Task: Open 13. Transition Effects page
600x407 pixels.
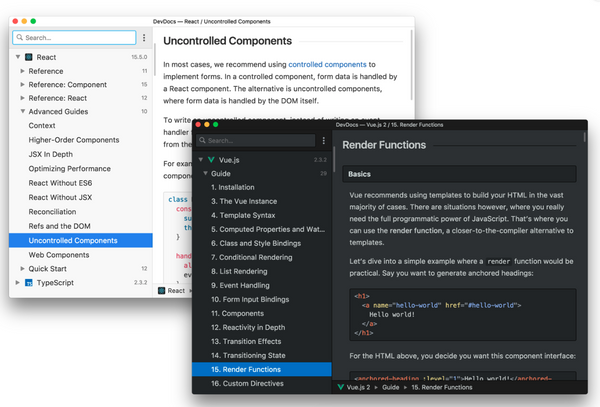Action: (x=262, y=341)
